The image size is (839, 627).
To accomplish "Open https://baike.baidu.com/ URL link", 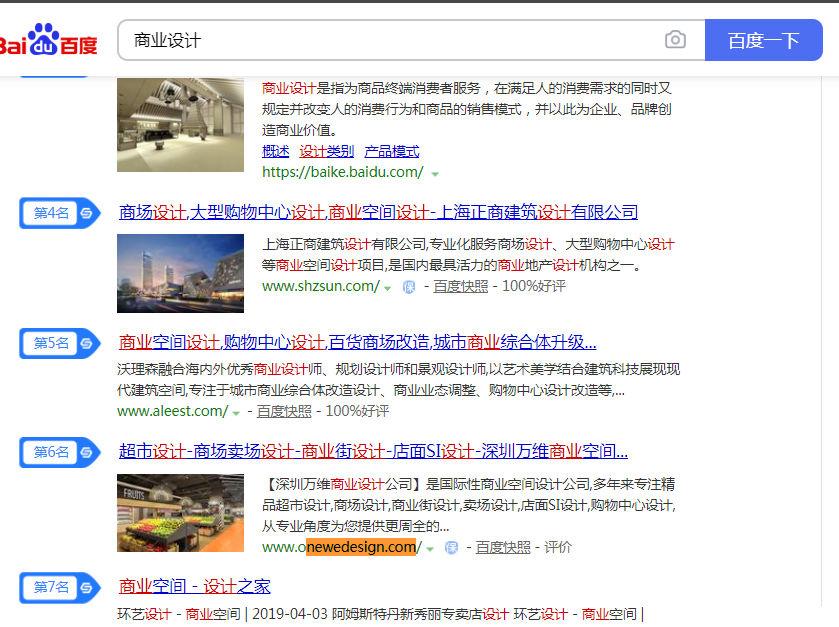I will coord(342,172).
